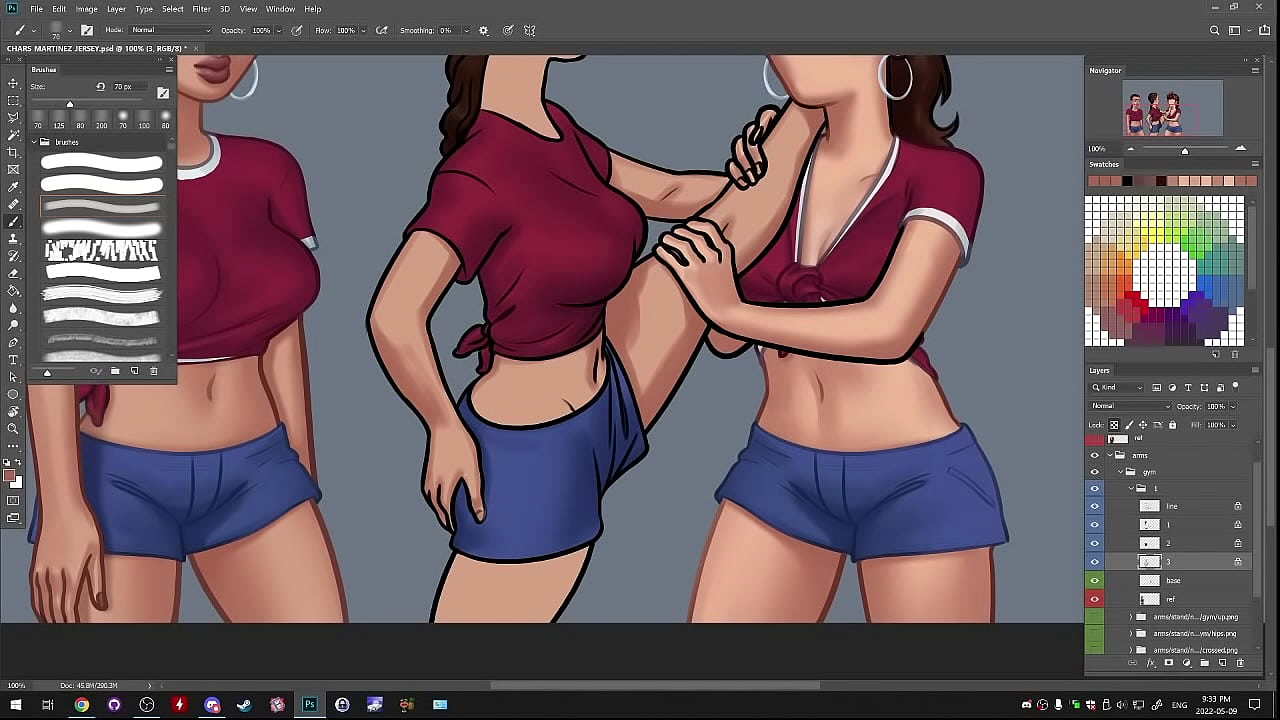Toggle pressure for opacity icon
This screenshot has height=720, width=1280.
pyautogui.click(x=296, y=30)
